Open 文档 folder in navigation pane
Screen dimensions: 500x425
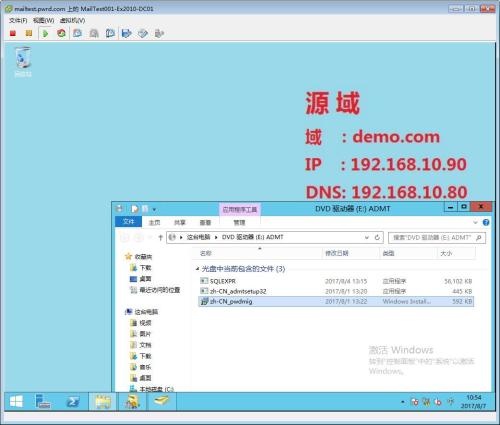click(145, 345)
